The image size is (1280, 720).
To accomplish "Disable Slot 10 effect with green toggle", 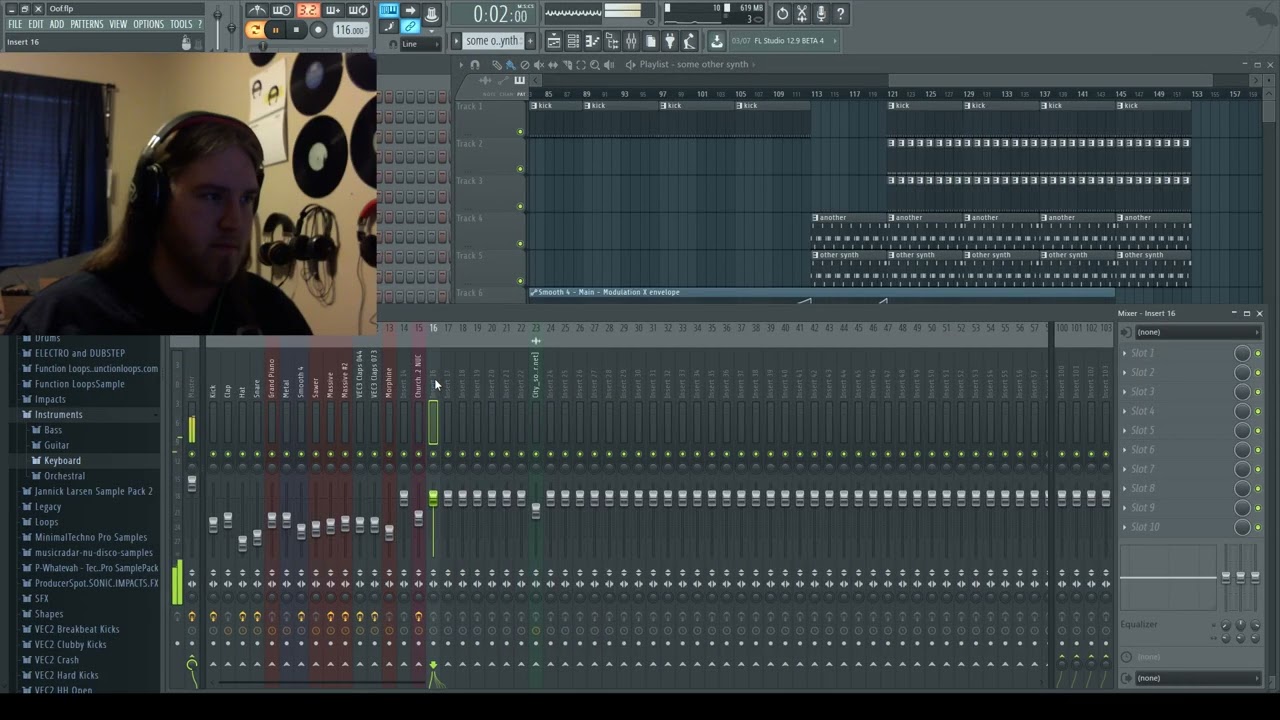I will [1258, 527].
